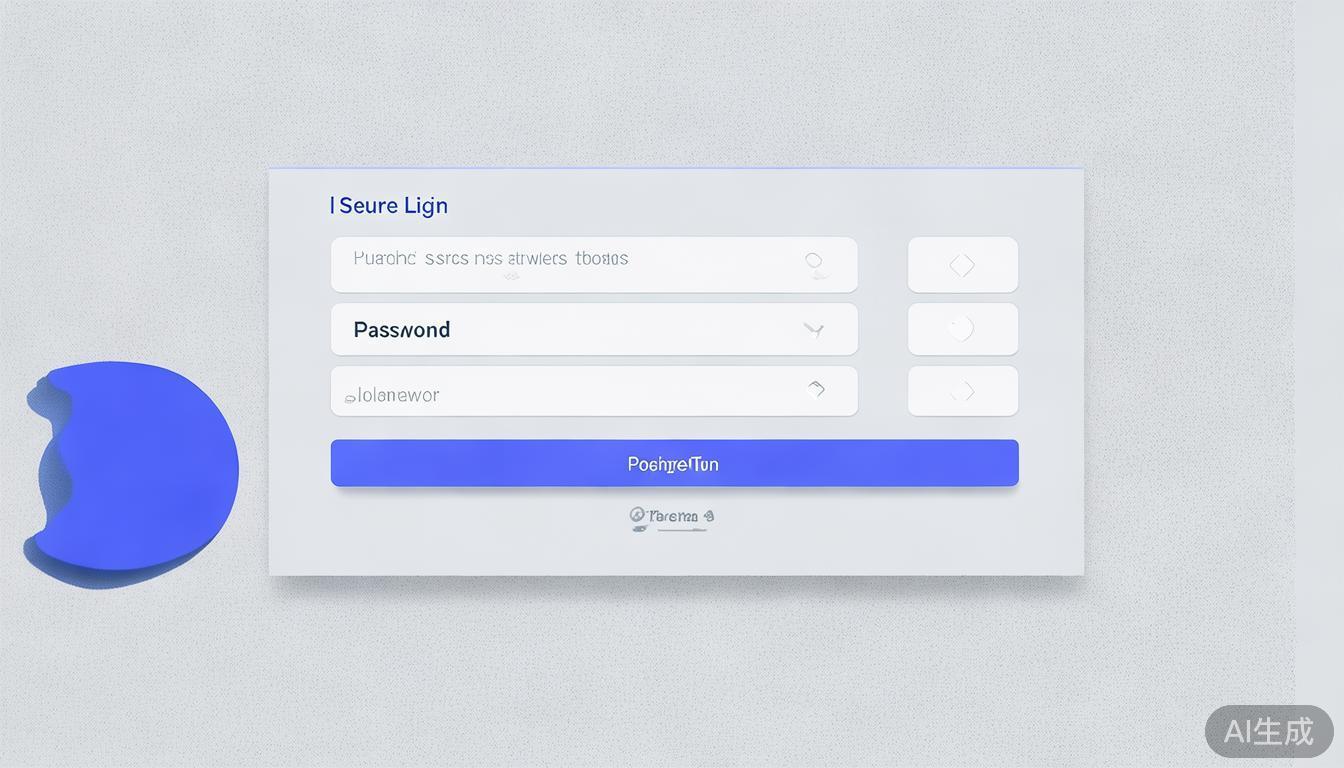Click the diamond icon button beside the third field
This screenshot has height=768, width=1344.
coord(962,391)
